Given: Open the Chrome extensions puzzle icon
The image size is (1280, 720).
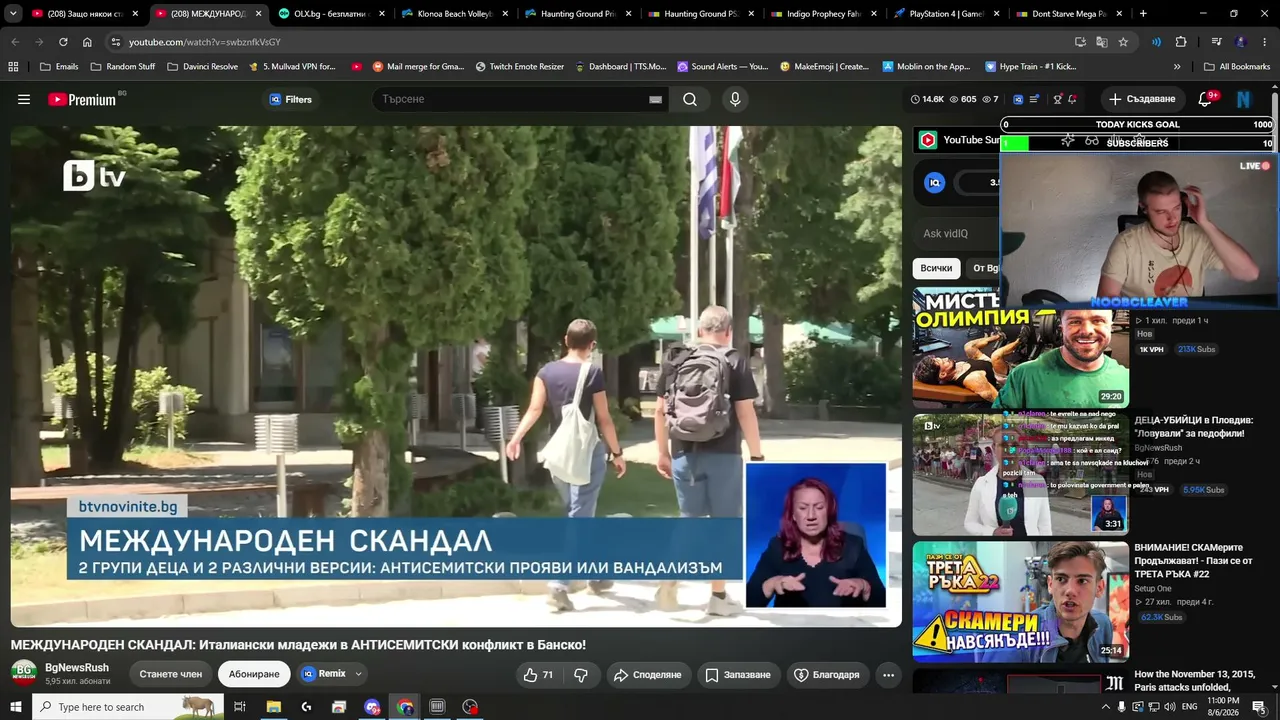Looking at the screenshot, I should point(1181,42).
